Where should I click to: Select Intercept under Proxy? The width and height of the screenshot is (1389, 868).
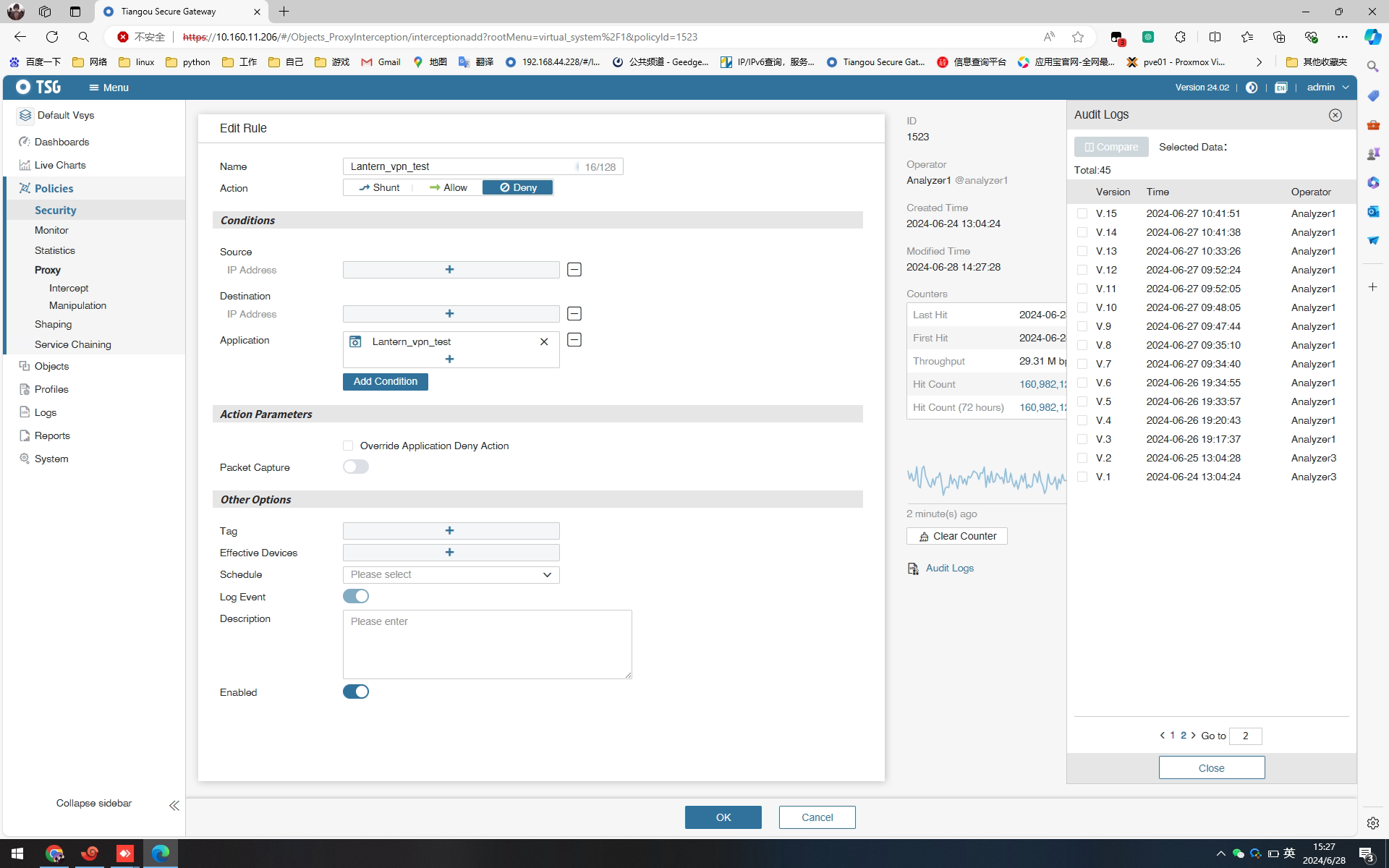pos(69,288)
